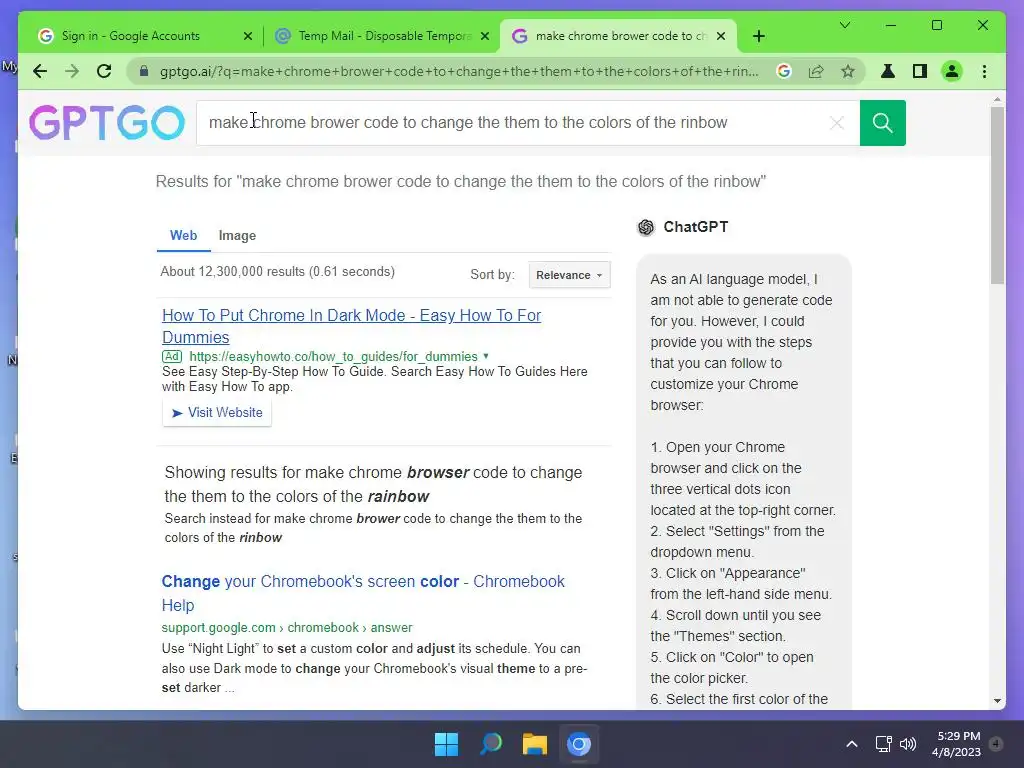Open the clock and date panel

click(x=956, y=744)
